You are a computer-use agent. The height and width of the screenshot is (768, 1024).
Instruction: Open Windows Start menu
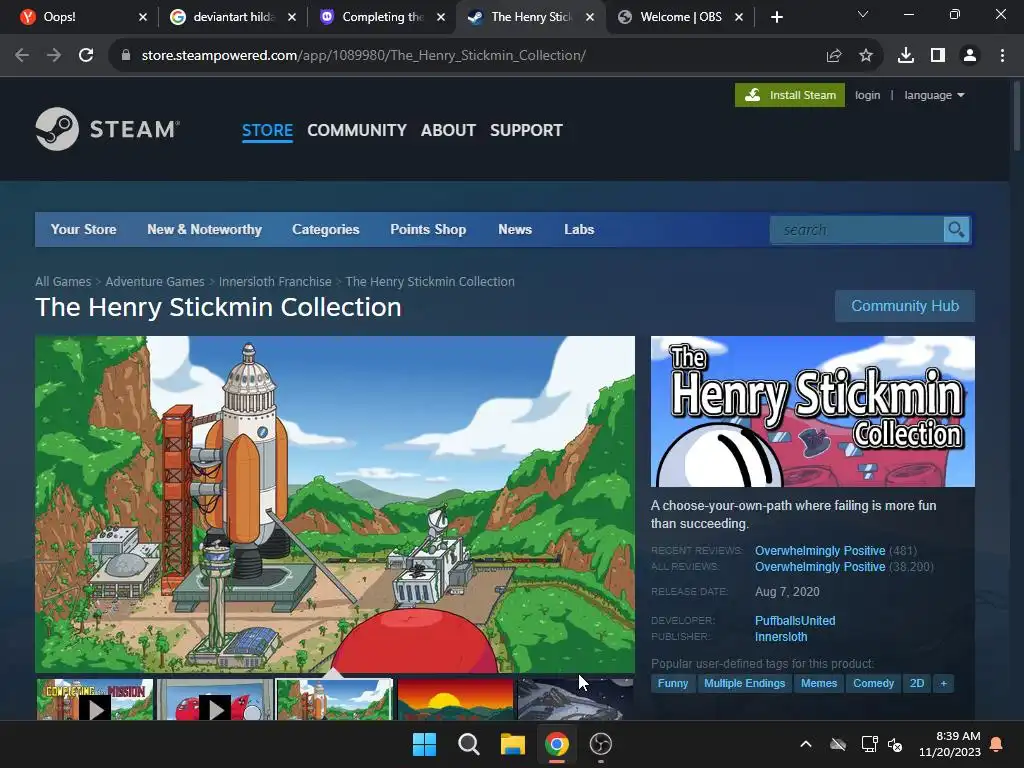pyautogui.click(x=424, y=744)
